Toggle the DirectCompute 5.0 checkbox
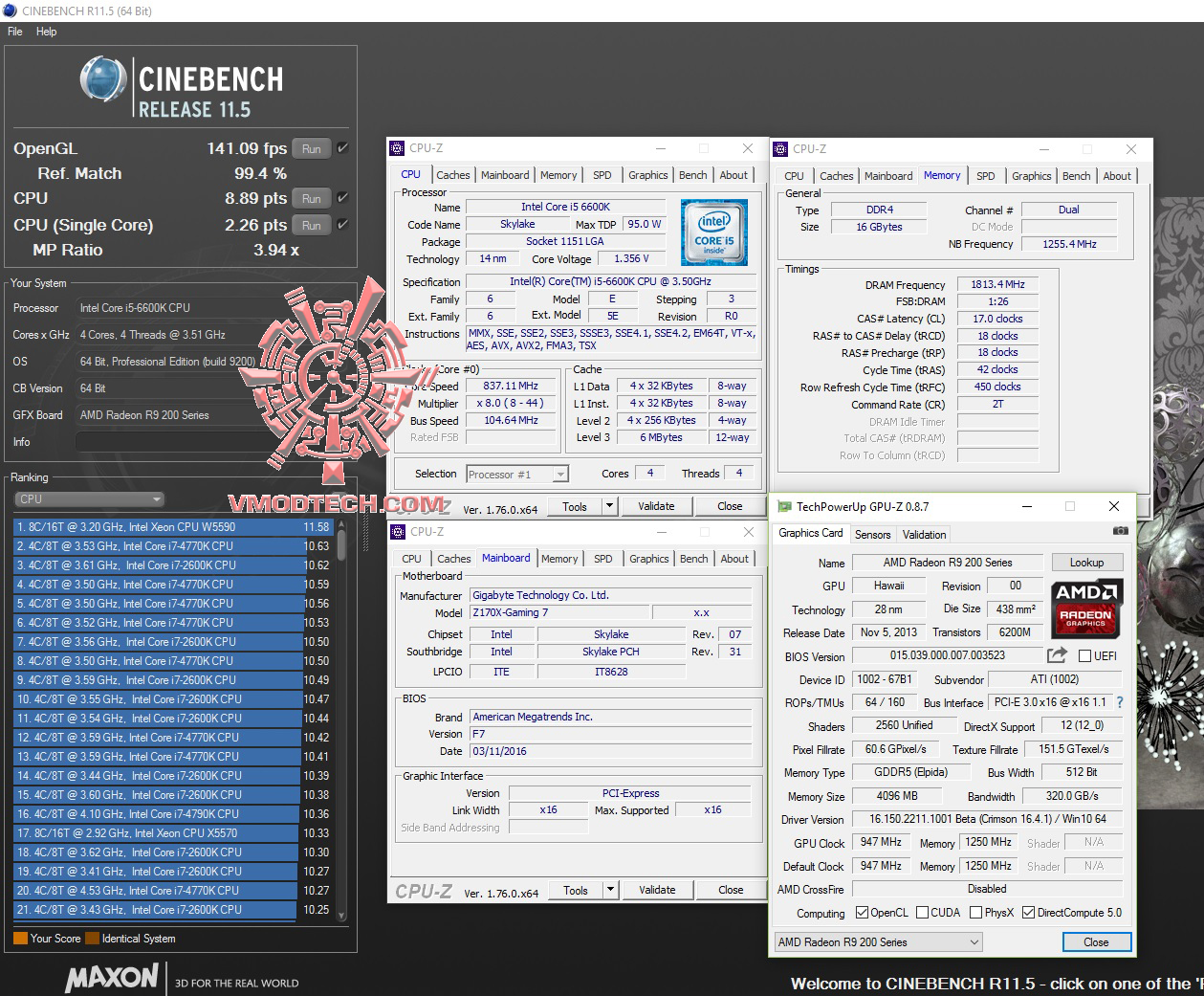The width and height of the screenshot is (1204, 996). 1029,913
